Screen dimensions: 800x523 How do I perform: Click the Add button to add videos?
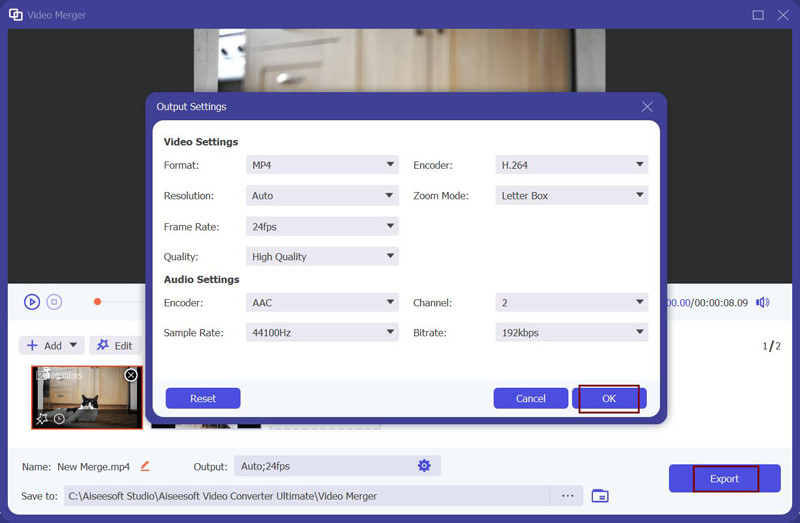pyautogui.click(x=44, y=345)
